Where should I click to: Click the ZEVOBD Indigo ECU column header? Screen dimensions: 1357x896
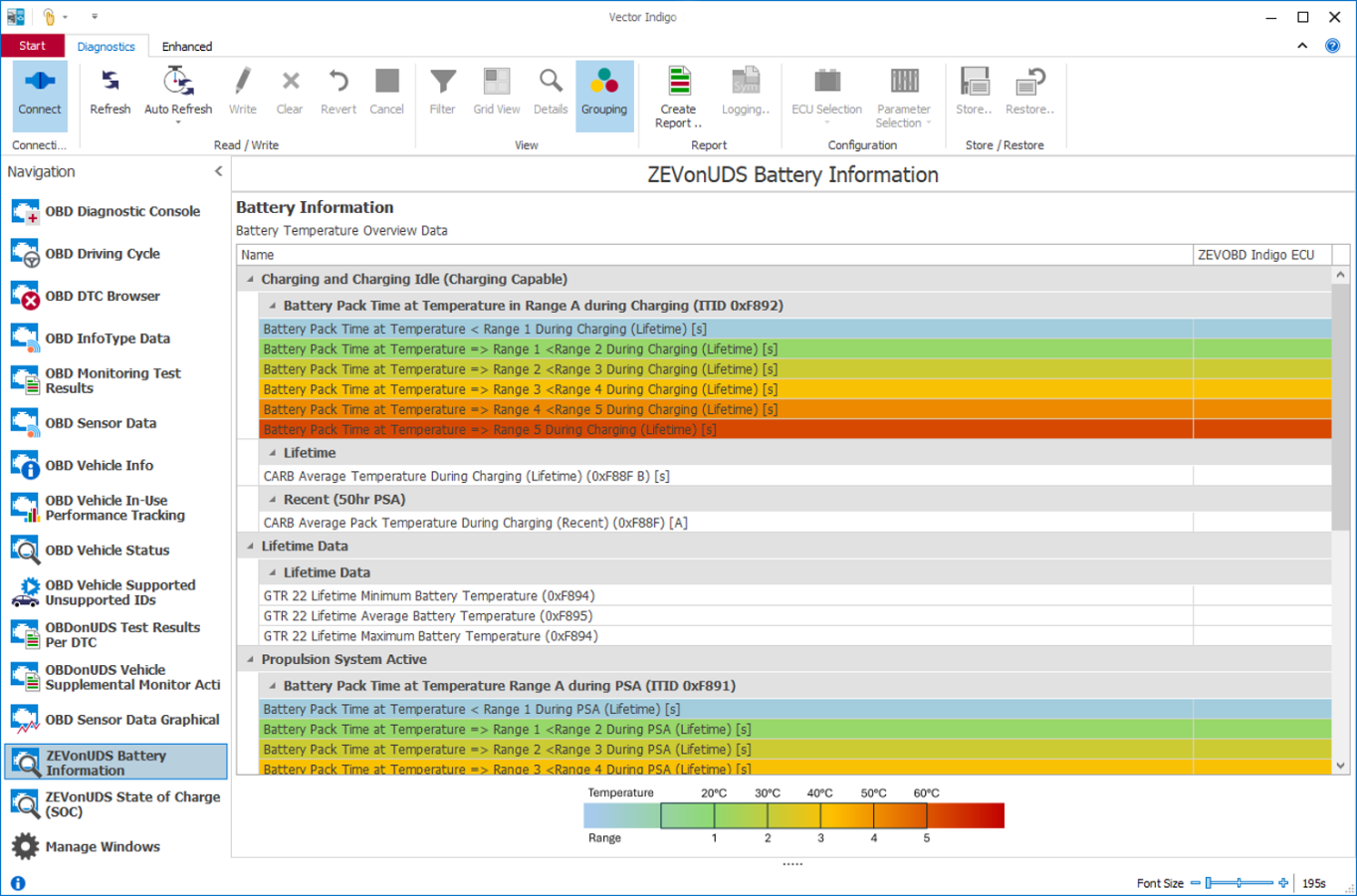click(x=1261, y=255)
